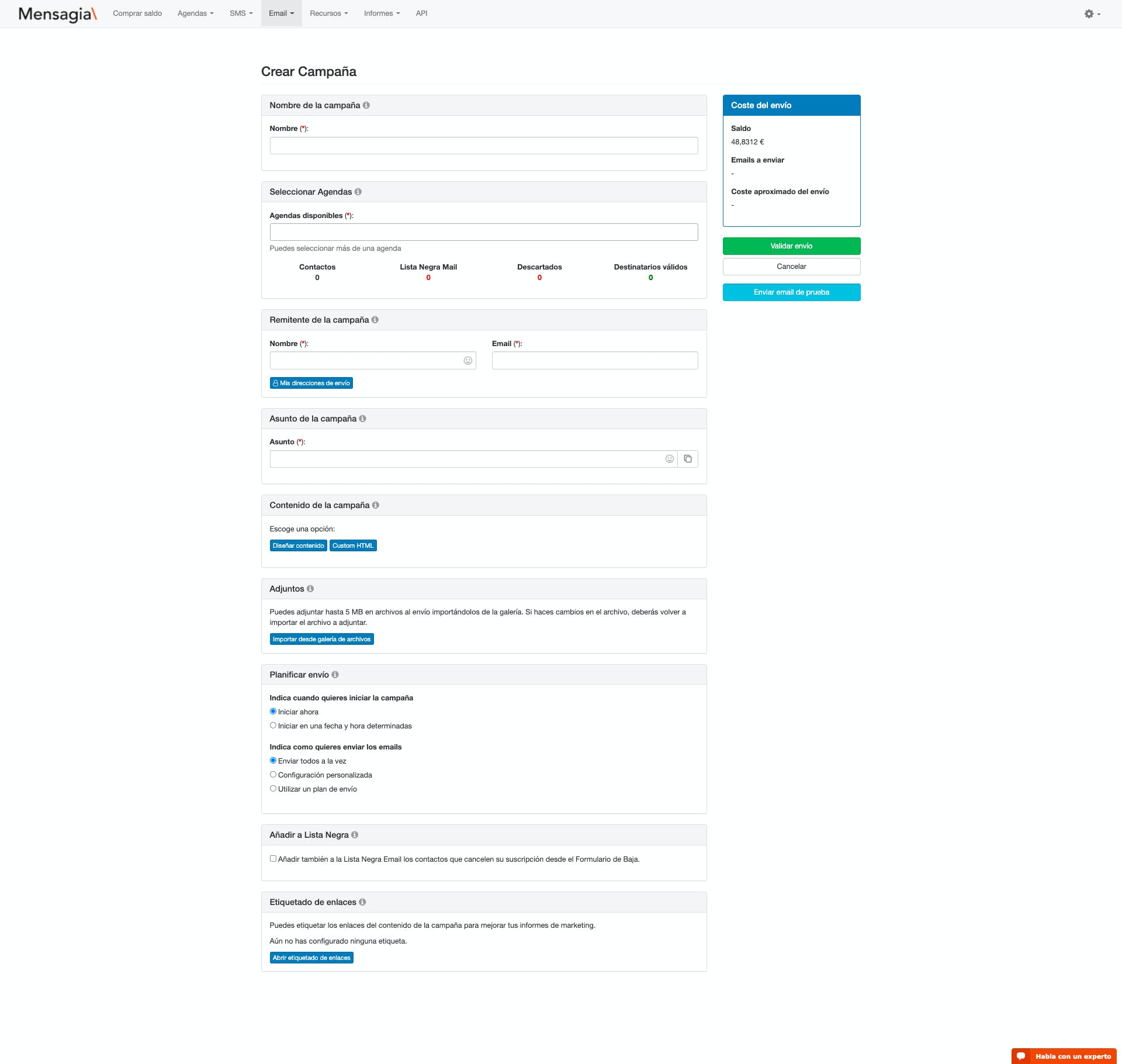Go to the API menu item
The image size is (1122, 1064).
[x=421, y=13]
